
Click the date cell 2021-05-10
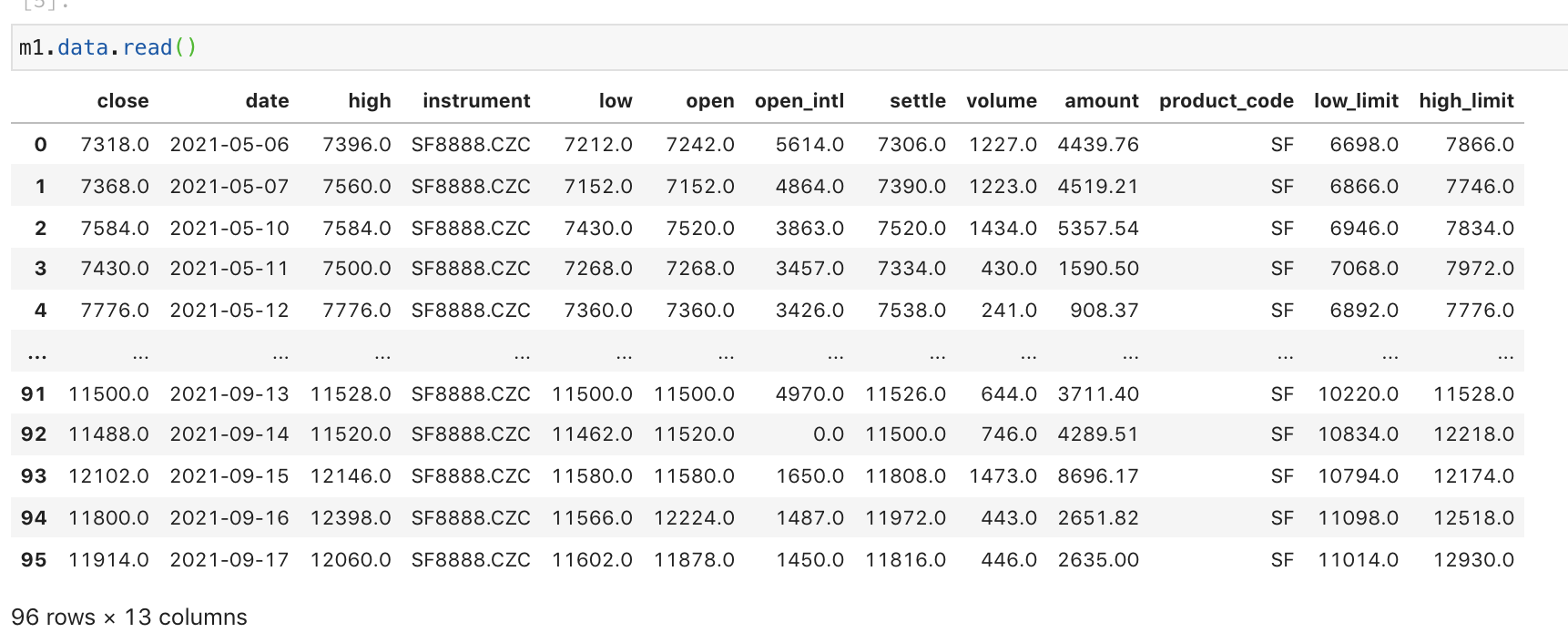point(229,229)
